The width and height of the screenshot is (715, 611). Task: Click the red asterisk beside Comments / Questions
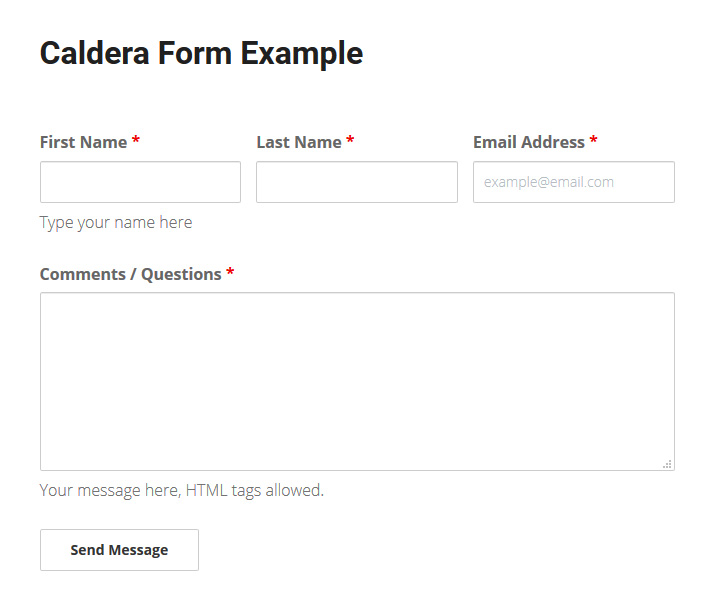pyautogui.click(x=230, y=273)
